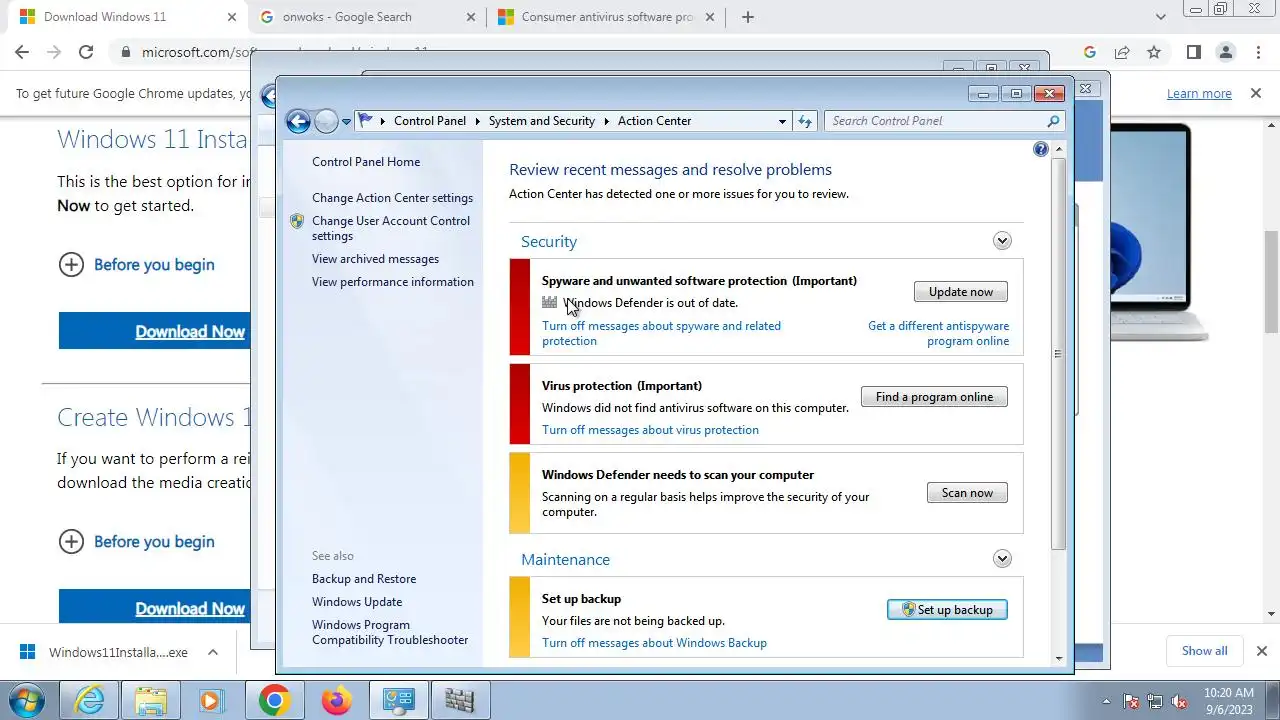Viewport: 1280px width, 720px height.
Task: Open Chrome side panel icon
Action: 1193,52
